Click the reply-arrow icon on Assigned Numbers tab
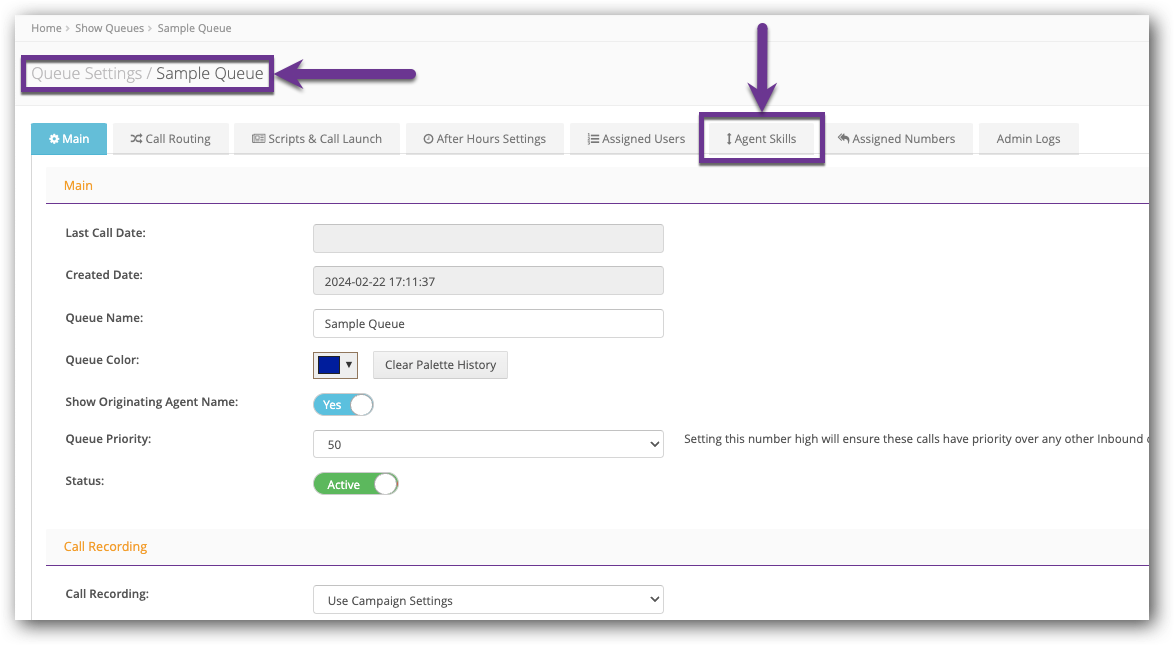Viewport: 1174px width, 645px height. (x=844, y=139)
